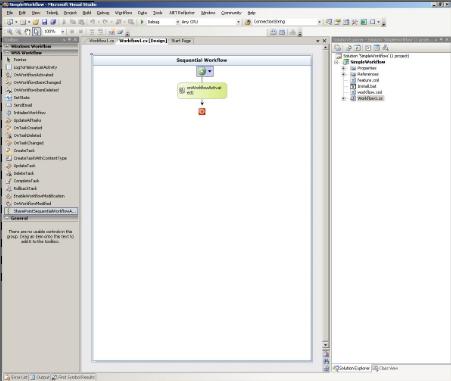
Task: Open the workflow start node dropdown arrow
Action: click(210, 71)
